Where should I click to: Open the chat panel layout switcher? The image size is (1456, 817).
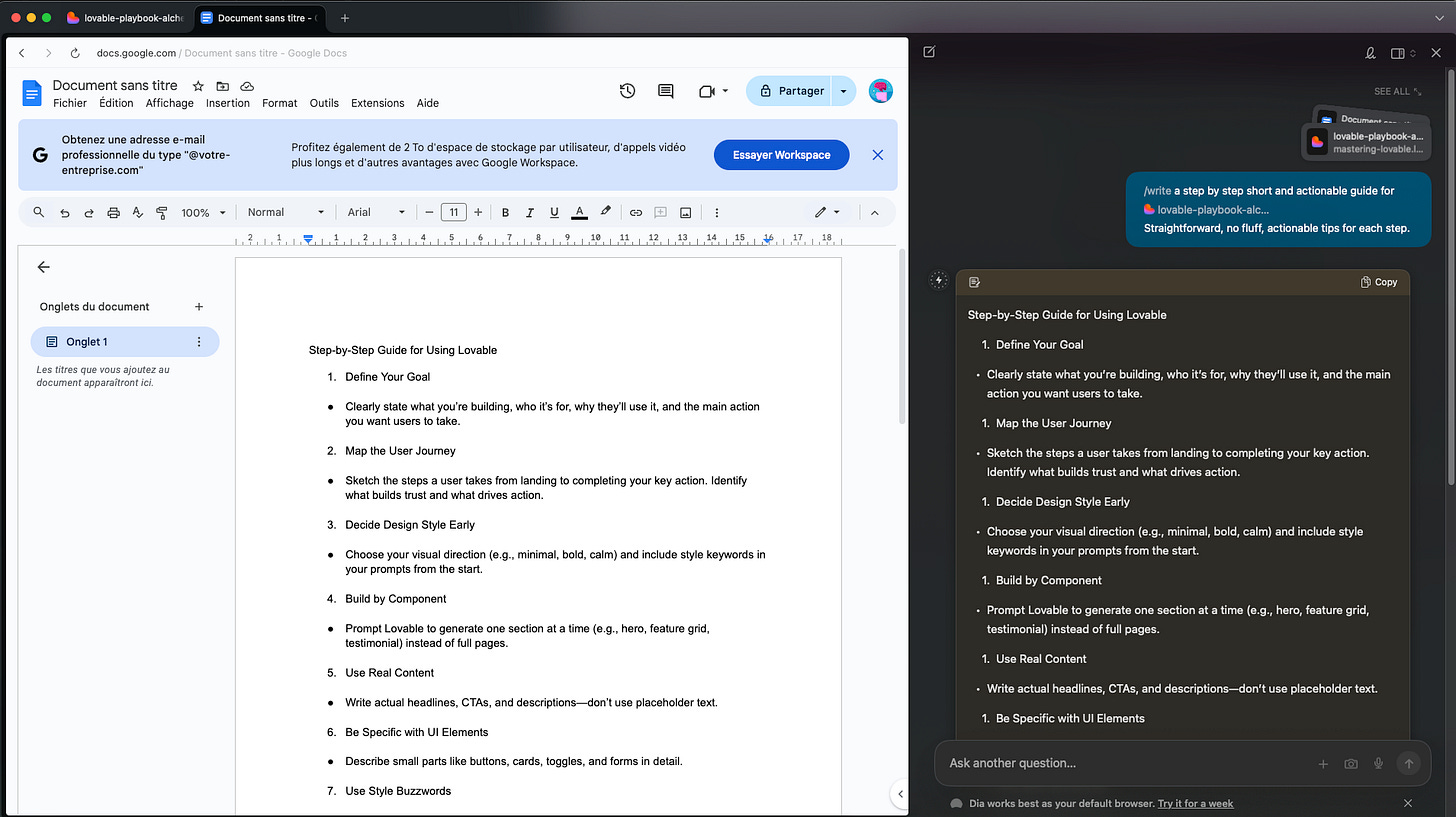(1403, 53)
